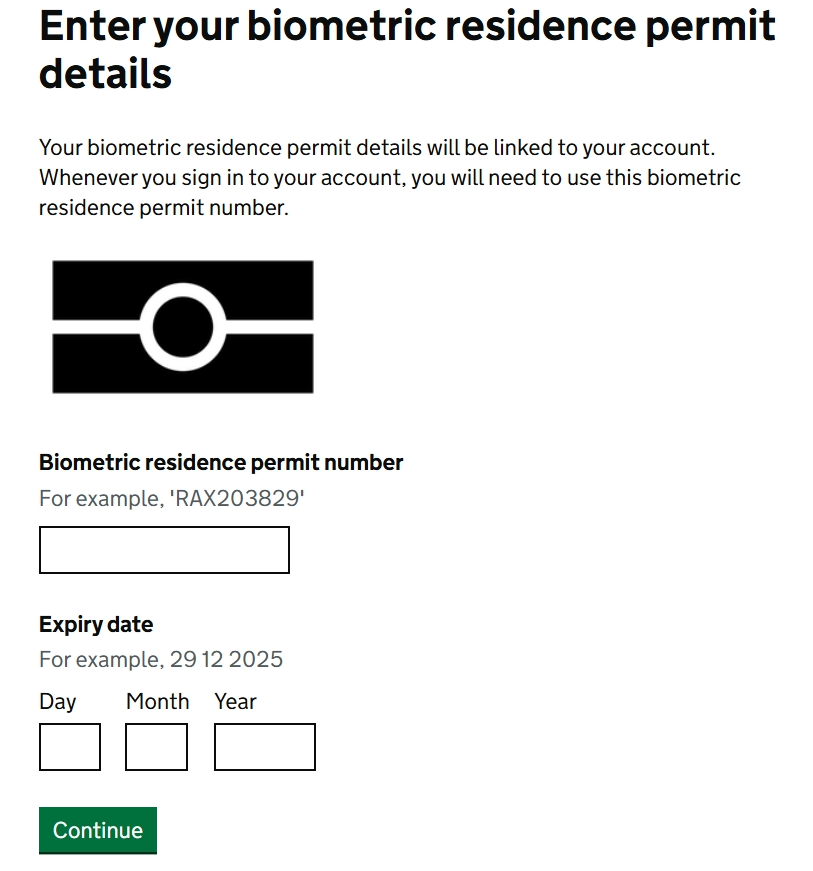Click the green Continue button
Viewport: 813px width, 871px height.
click(98, 830)
